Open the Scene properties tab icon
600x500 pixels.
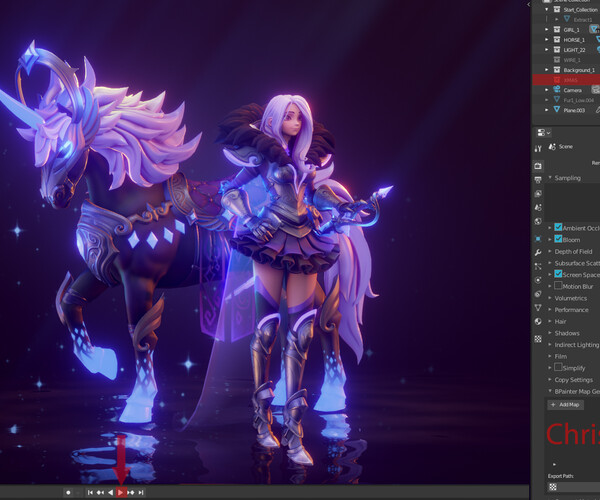coord(538,207)
